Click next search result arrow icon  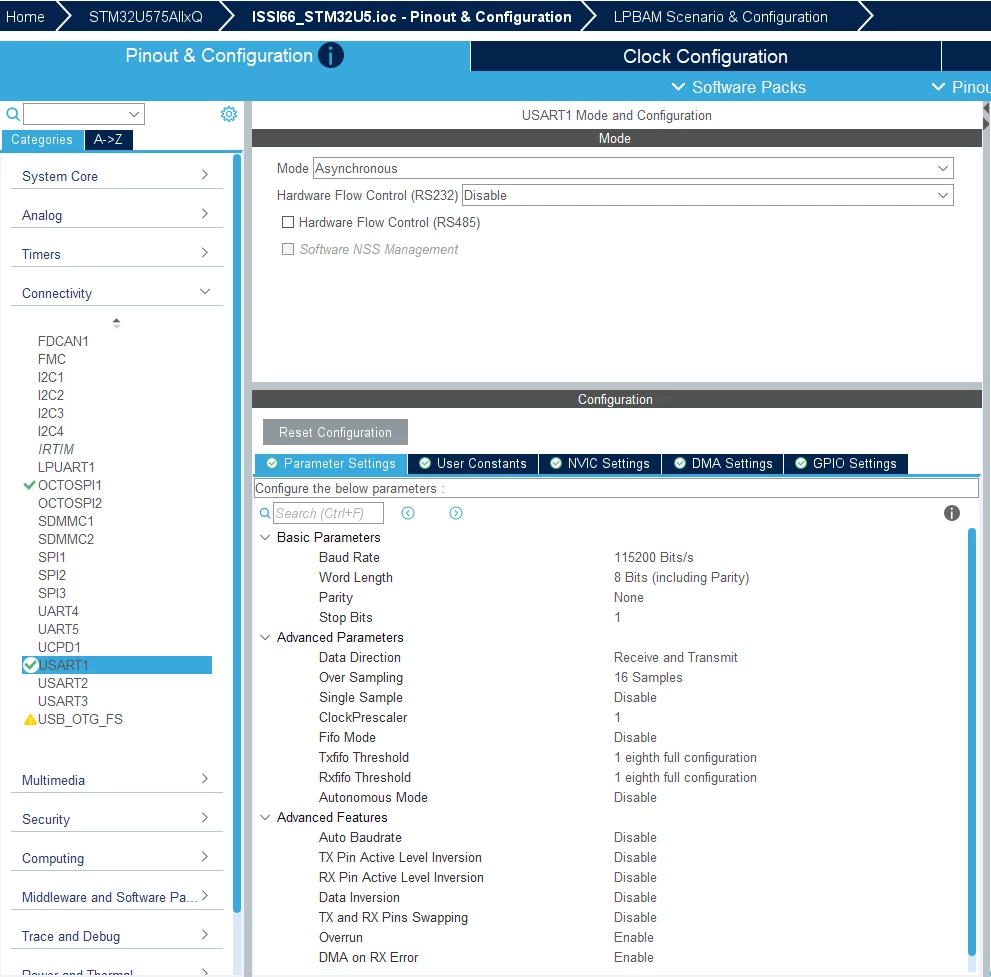pos(456,513)
